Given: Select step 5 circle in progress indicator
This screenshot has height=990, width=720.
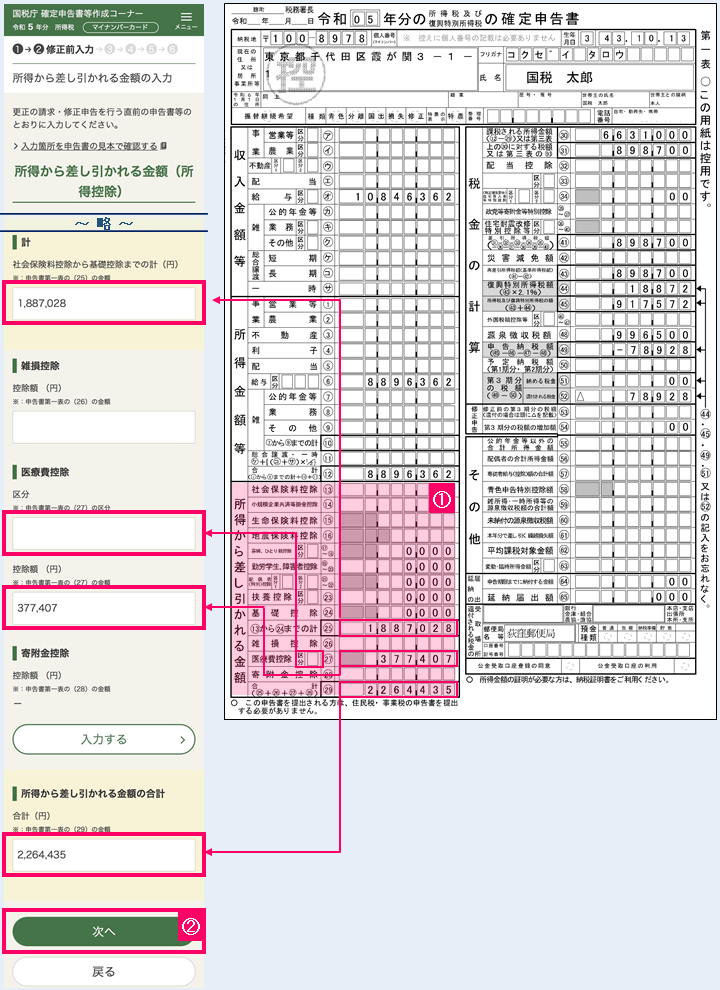Looking at the screenshot, I should 152,49.
